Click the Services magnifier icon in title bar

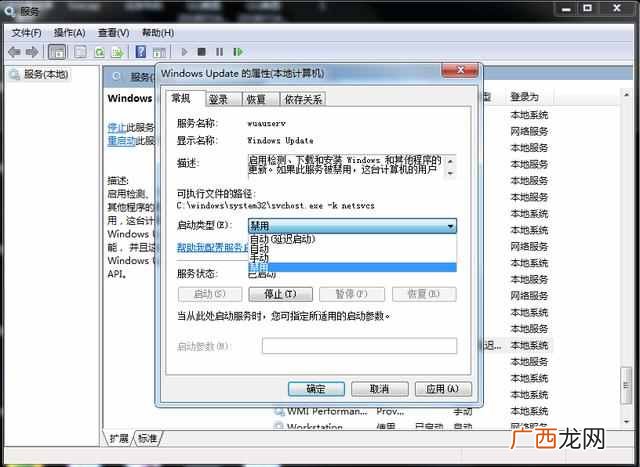tap(9, 11)
